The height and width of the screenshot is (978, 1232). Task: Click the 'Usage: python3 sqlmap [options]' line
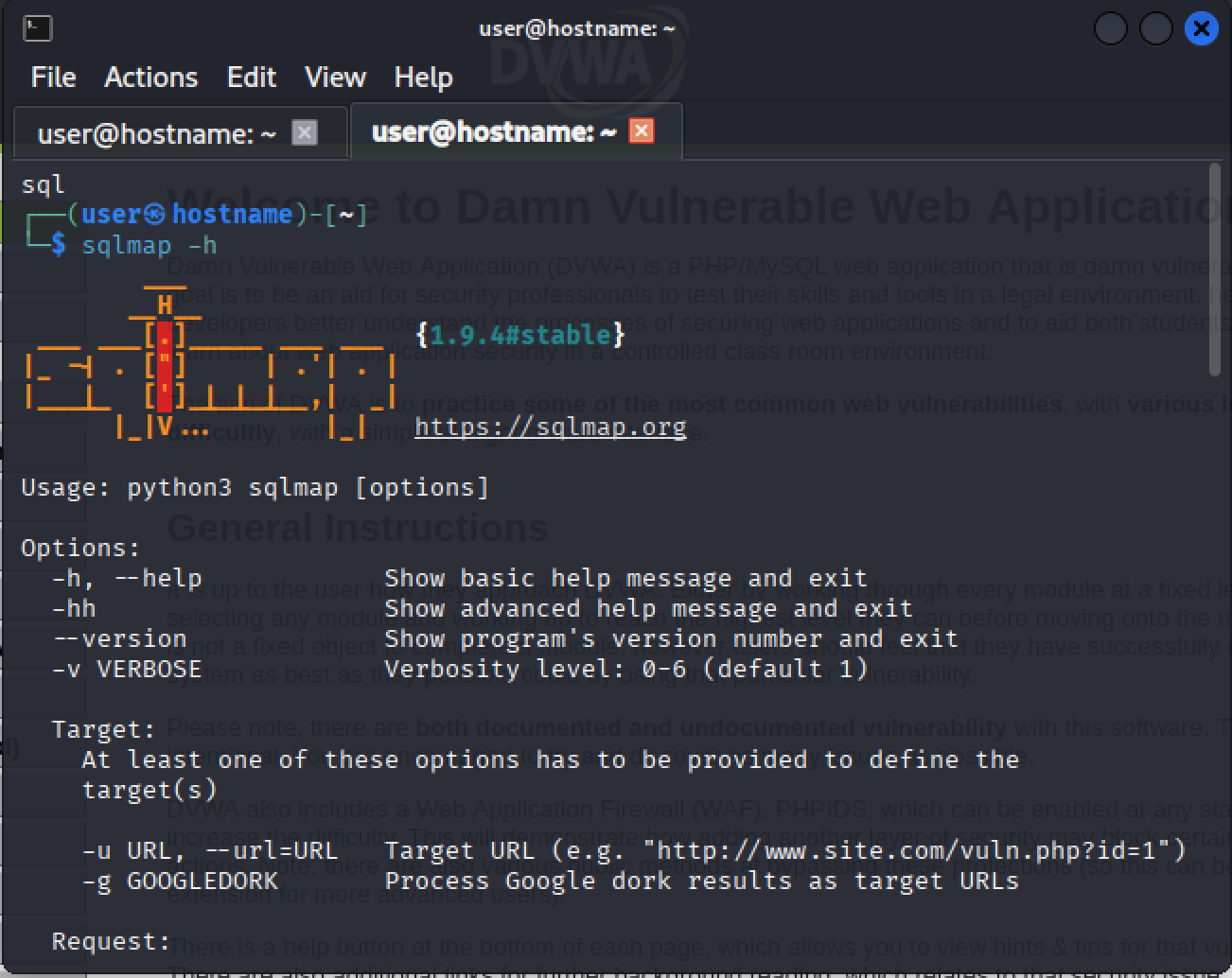point(255,487)
